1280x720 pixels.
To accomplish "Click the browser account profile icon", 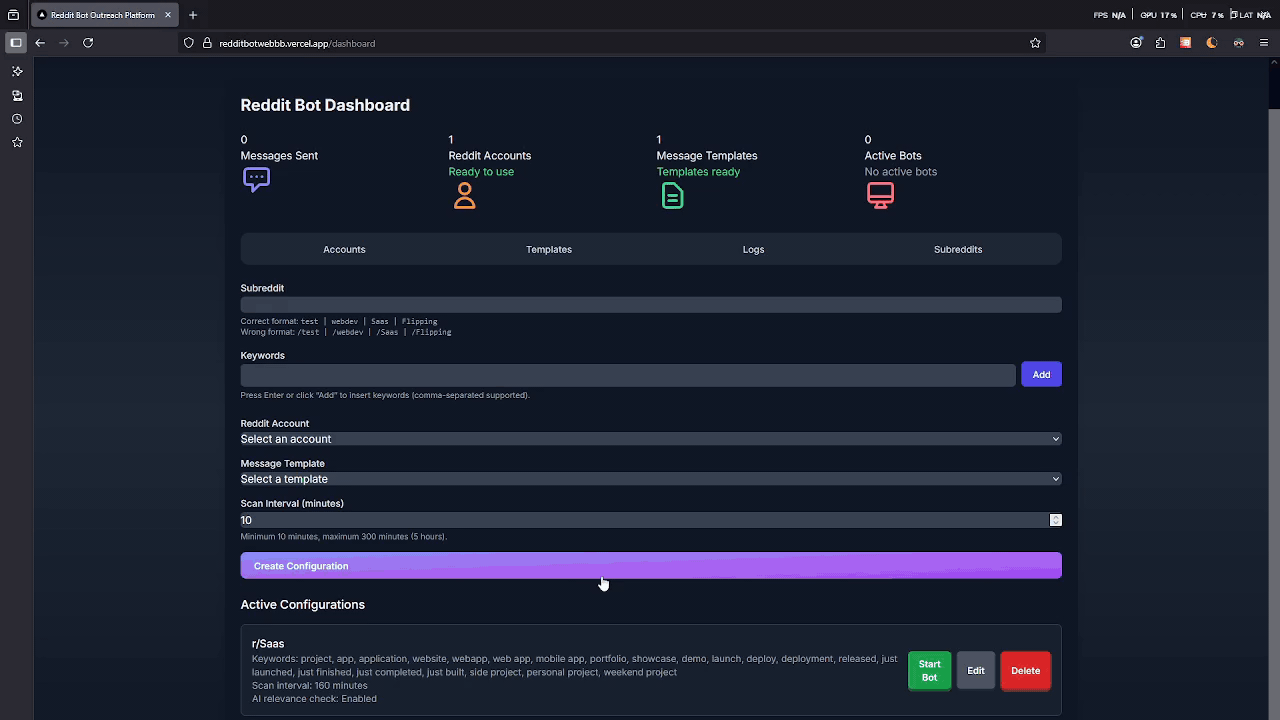I will (x=1136, y=43).
